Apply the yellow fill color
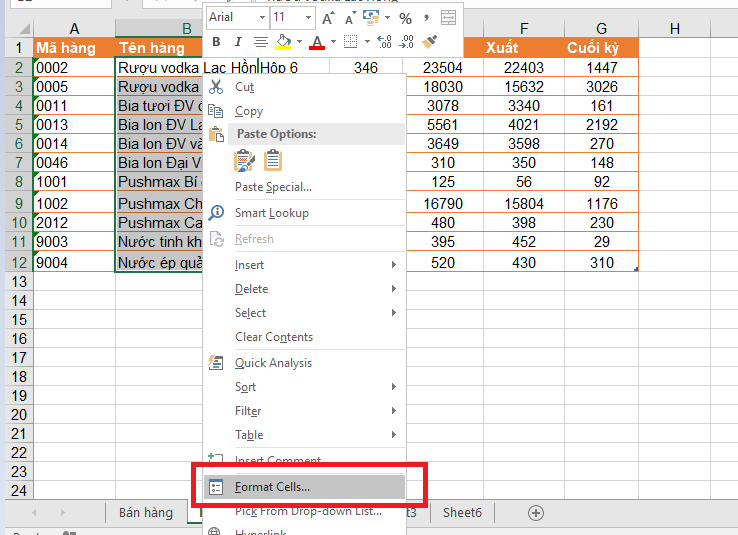738x535 pixels. 282,42
